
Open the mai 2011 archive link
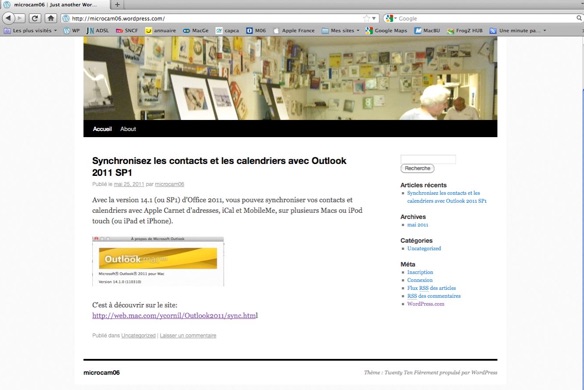(x=418, y=225)
